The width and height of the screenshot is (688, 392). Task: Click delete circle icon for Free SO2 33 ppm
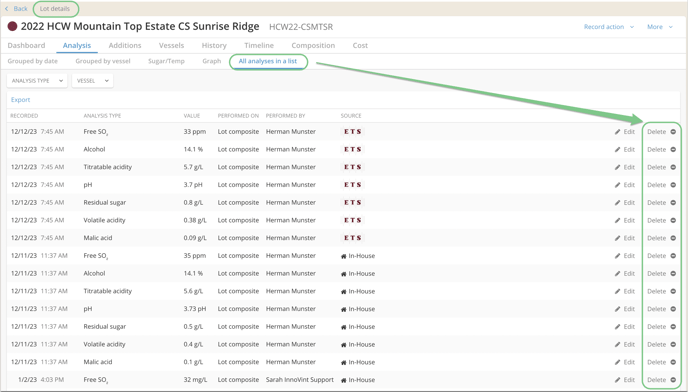point(673,132)
